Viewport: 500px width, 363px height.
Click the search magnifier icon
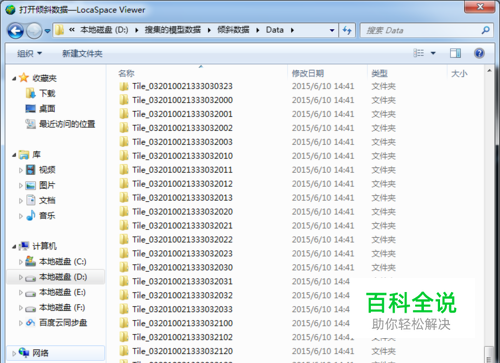click(x=485, y=30)
